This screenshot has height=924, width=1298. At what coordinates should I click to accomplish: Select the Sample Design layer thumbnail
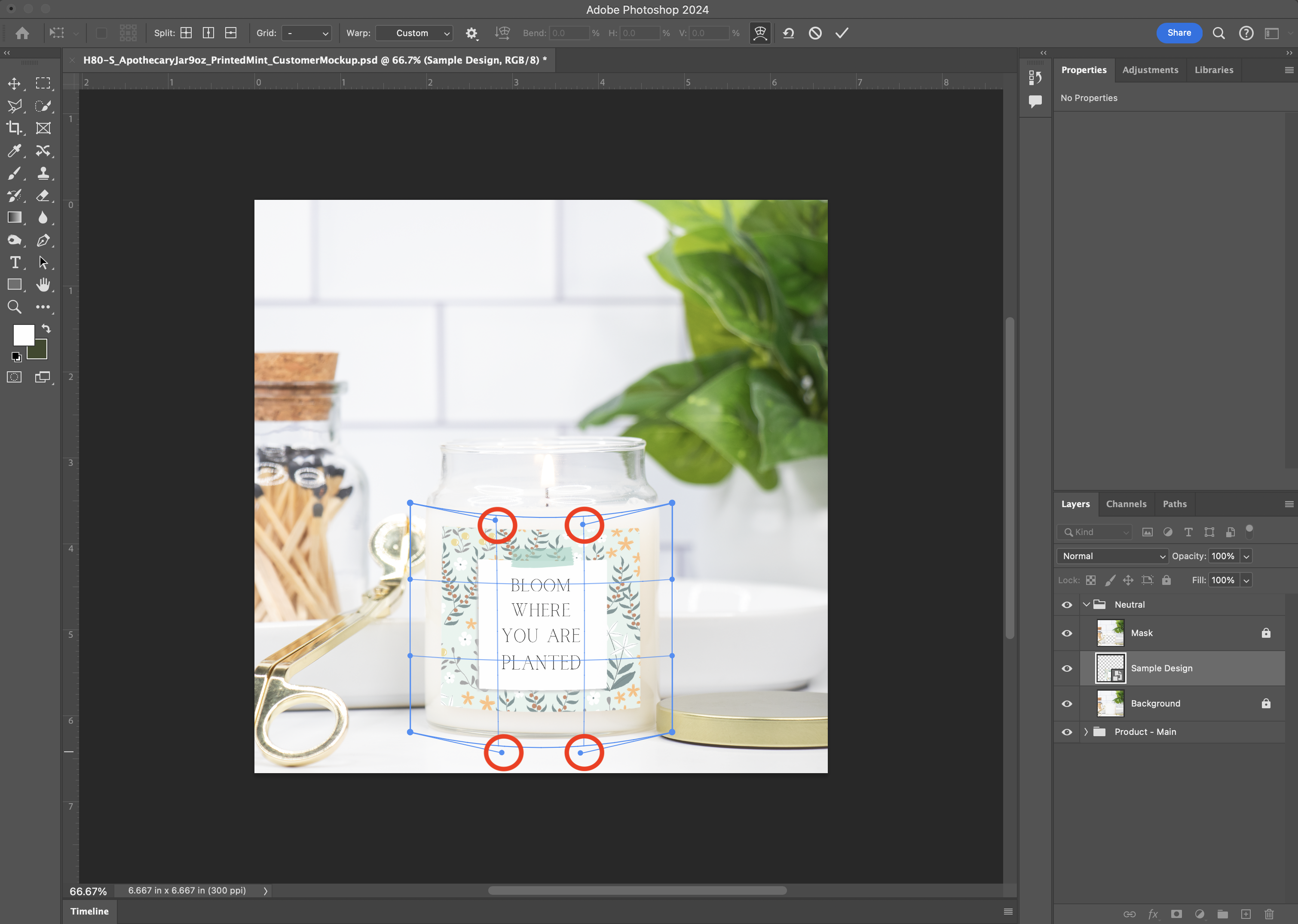coord(1110,668)
